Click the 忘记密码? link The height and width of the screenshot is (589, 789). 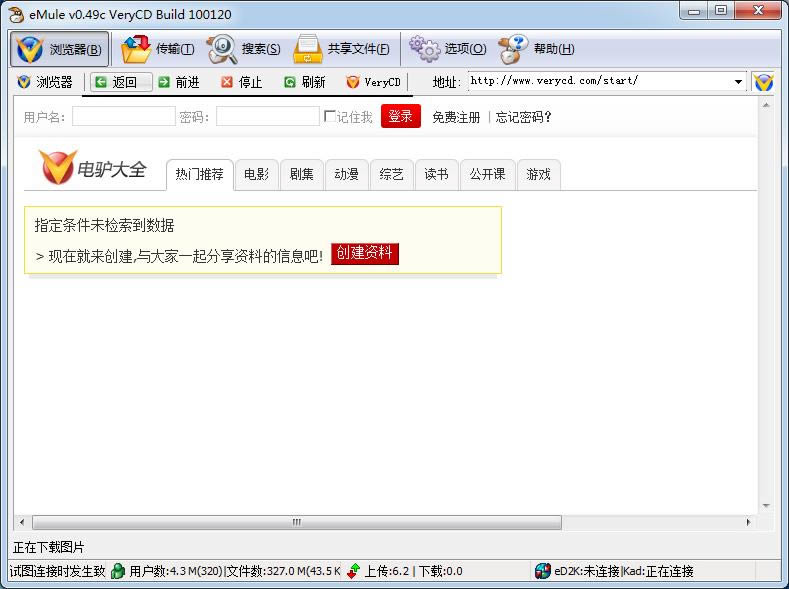point(523,117)
